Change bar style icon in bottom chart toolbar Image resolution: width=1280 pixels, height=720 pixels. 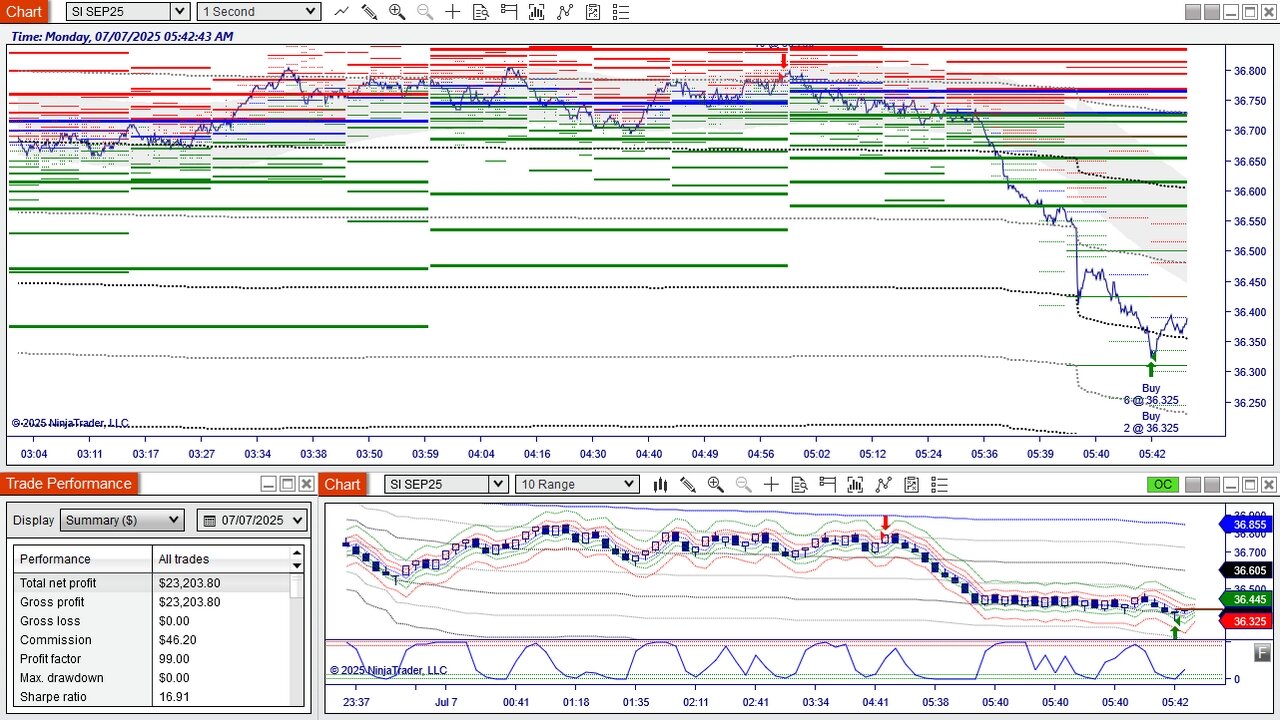[x=660, y=484]
